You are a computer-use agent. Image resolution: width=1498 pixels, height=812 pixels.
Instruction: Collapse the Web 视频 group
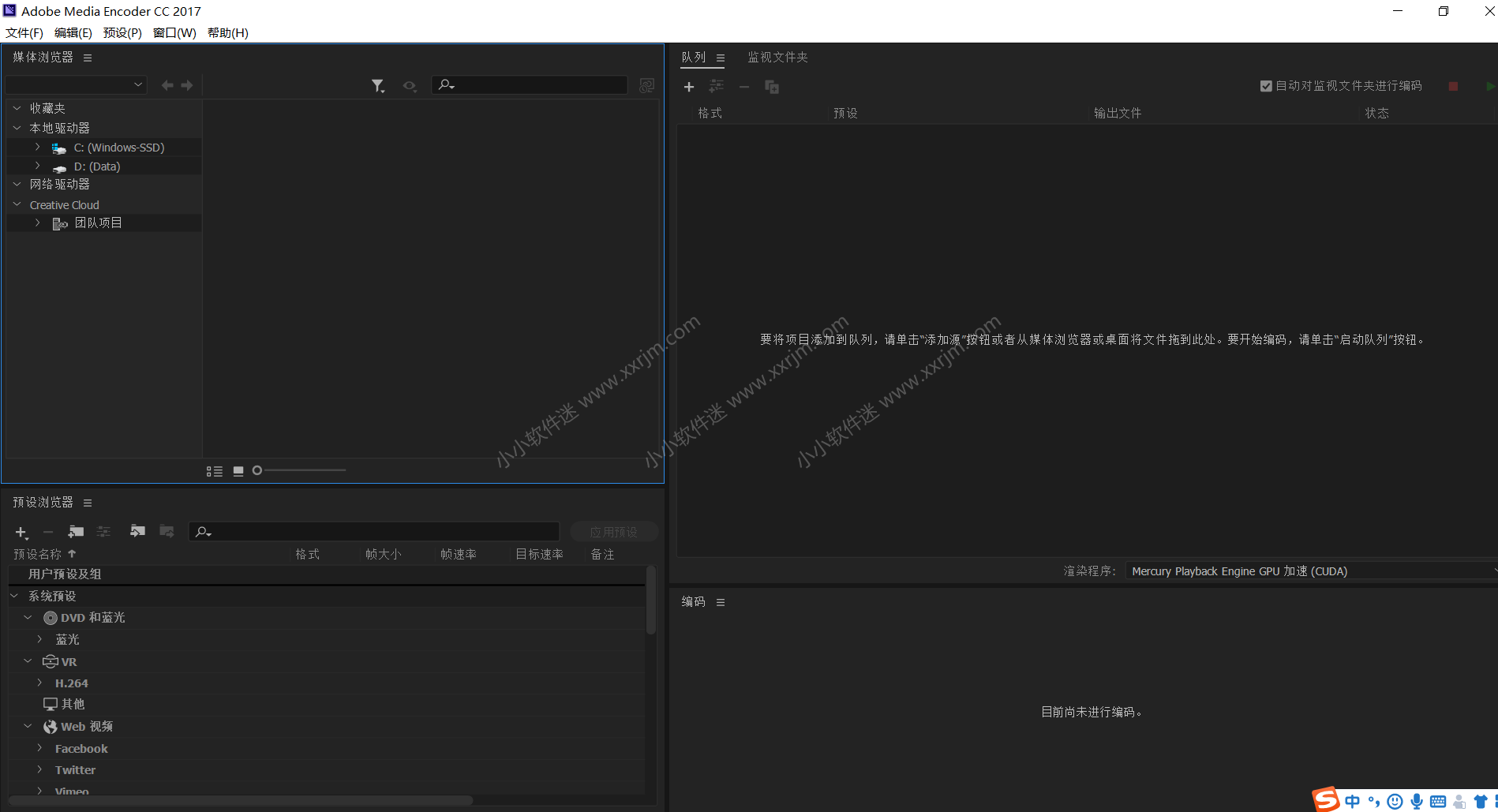click(28, 726)
